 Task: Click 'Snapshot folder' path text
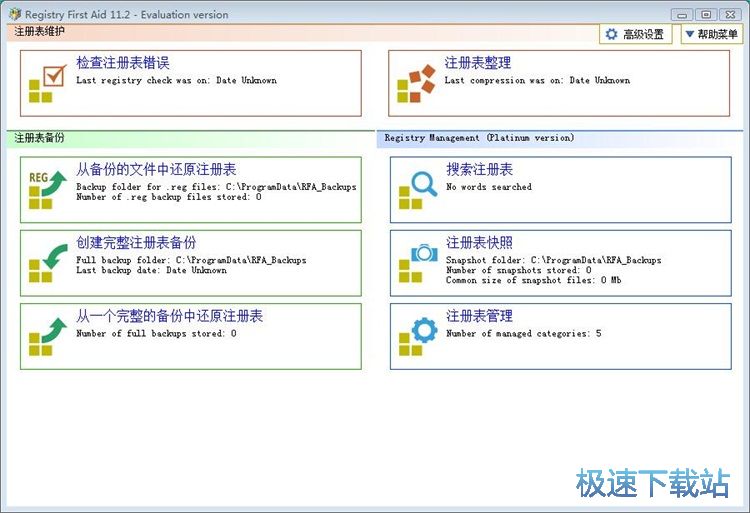coord(554,260)
